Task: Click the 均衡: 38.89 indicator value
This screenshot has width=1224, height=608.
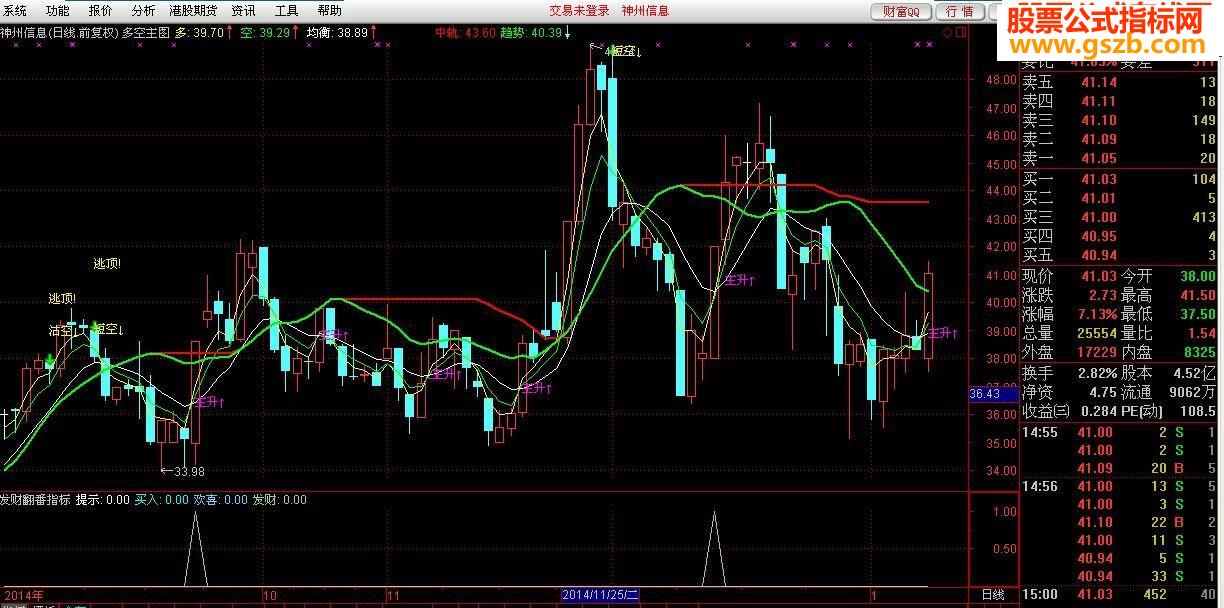Action: pyautogui.click(x=337, y=33)
